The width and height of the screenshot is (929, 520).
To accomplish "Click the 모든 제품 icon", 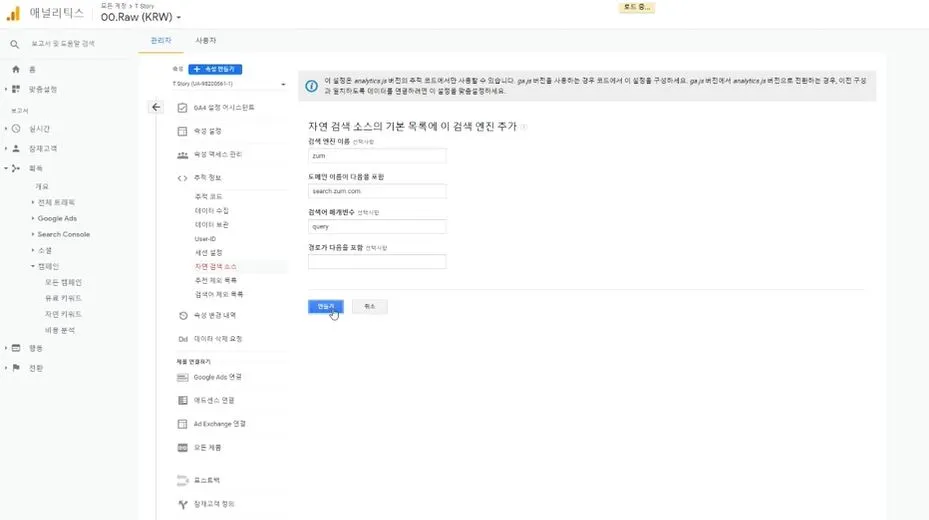I will [182, 448].
